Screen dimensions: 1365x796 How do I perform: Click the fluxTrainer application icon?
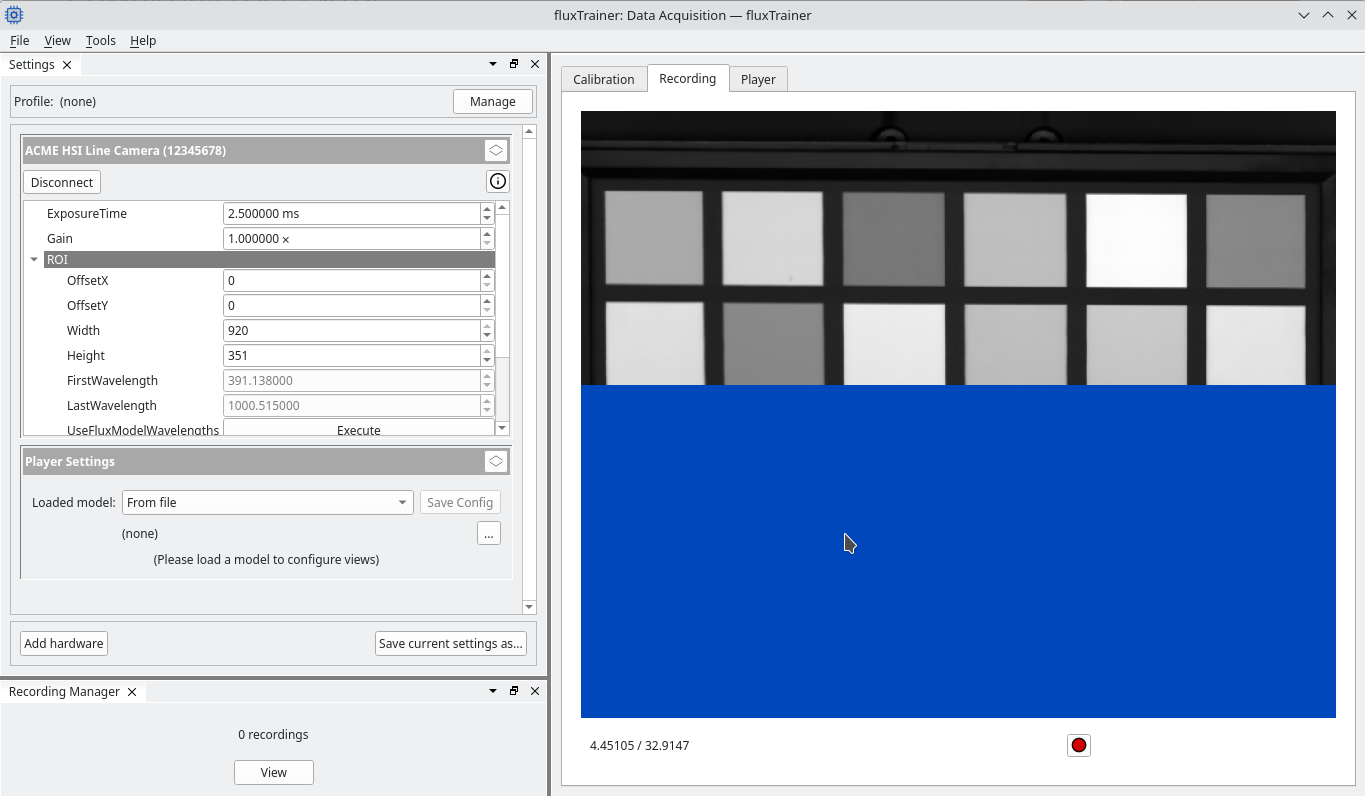pyautogui.click(x=14, y=15)
